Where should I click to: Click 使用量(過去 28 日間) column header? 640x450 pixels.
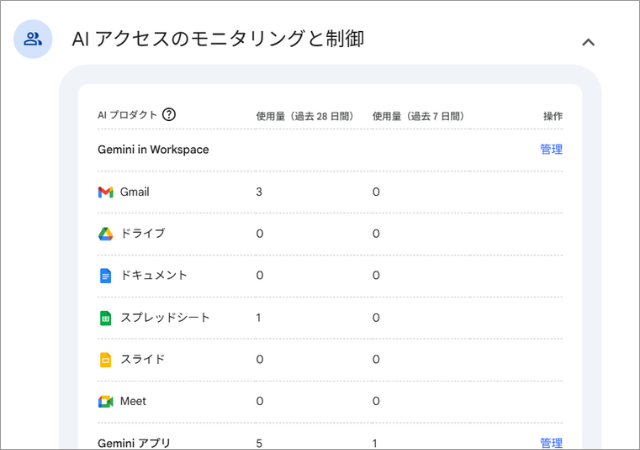tap(305, 116)
